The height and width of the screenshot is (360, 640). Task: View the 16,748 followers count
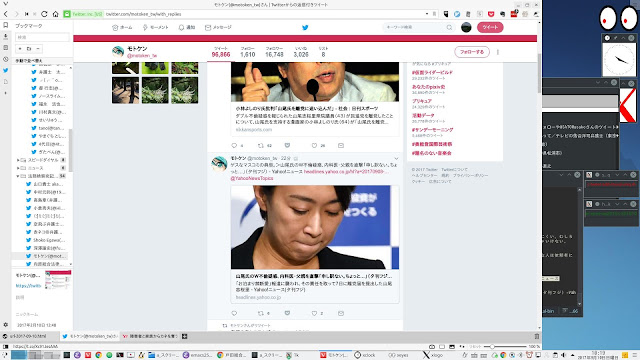coord(274,52)
